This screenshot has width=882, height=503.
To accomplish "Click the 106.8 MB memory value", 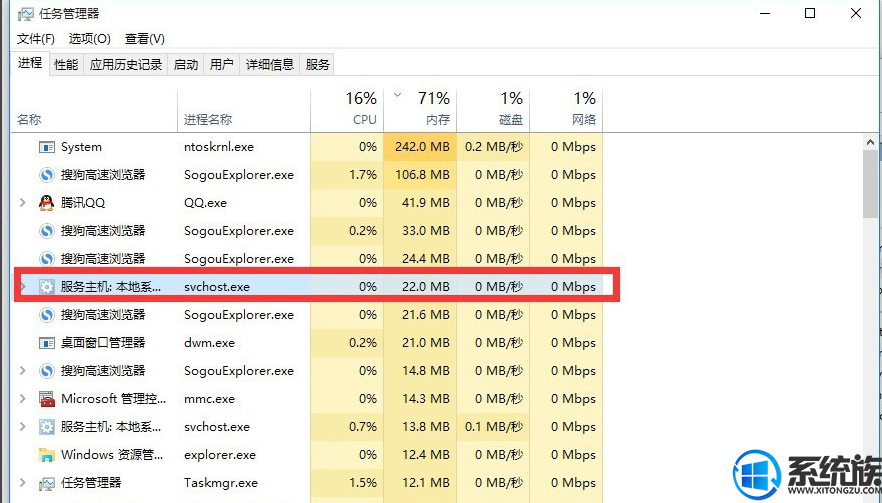I will click(422, 175).
